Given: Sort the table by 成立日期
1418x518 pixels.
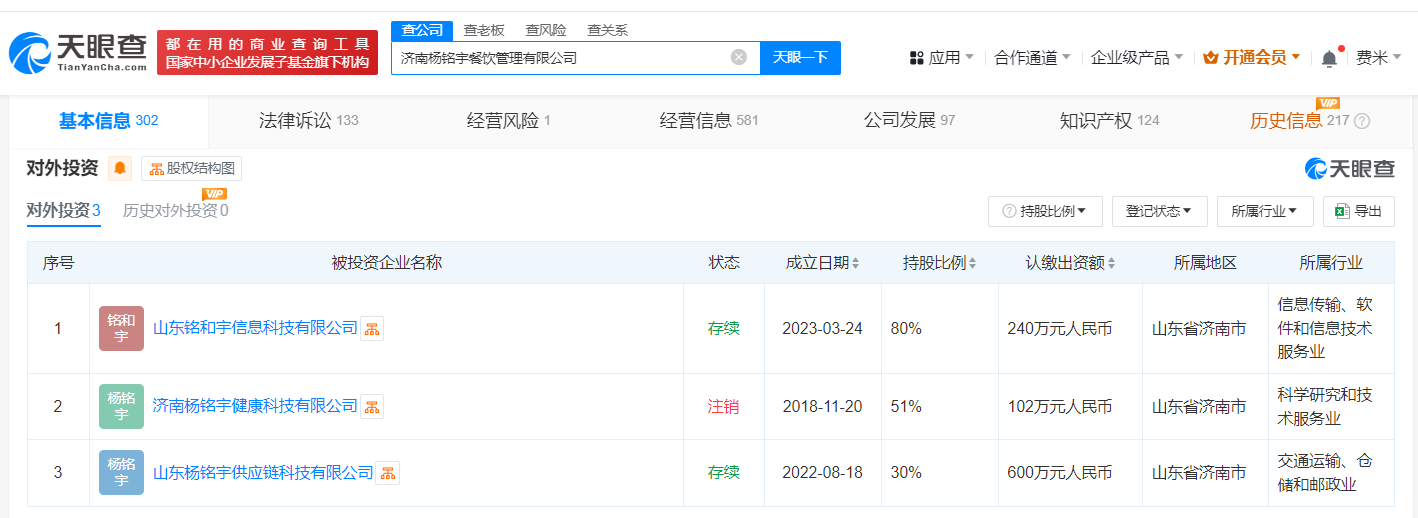Looking at the screenshot, I should (x=822, y=263).
